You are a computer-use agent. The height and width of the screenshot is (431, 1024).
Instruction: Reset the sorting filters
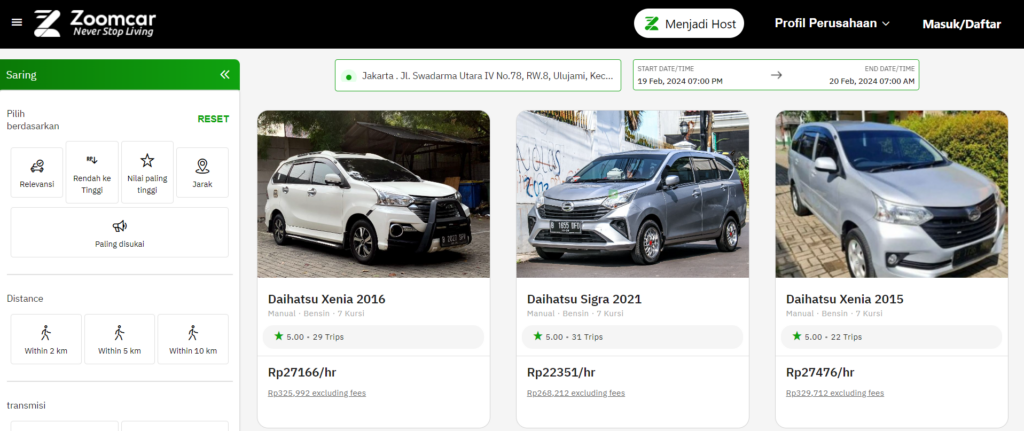click(x=214, y=119)
